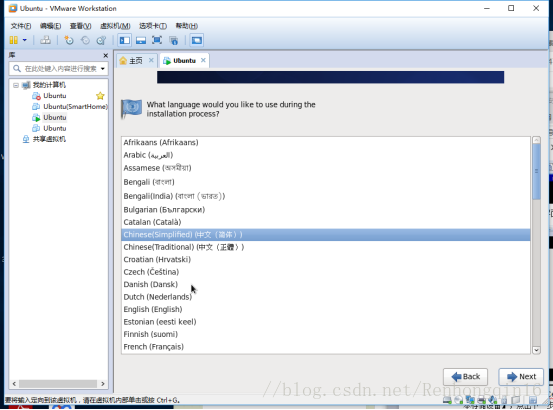Close the Ubuntu VM tab
Image resolution: width=553 pixels, height=410 pixels.
(203, 60)
